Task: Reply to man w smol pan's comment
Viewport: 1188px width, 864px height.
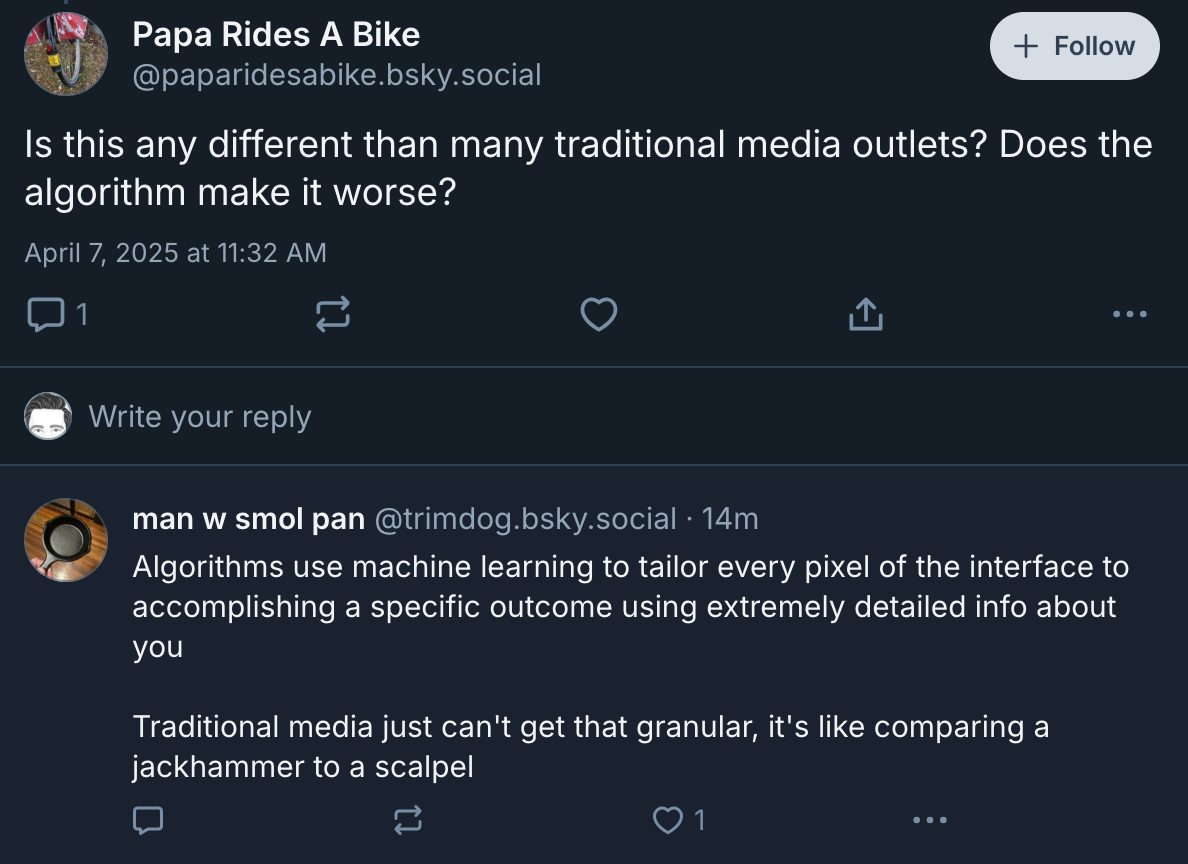Action: click(x=148, y=821)
